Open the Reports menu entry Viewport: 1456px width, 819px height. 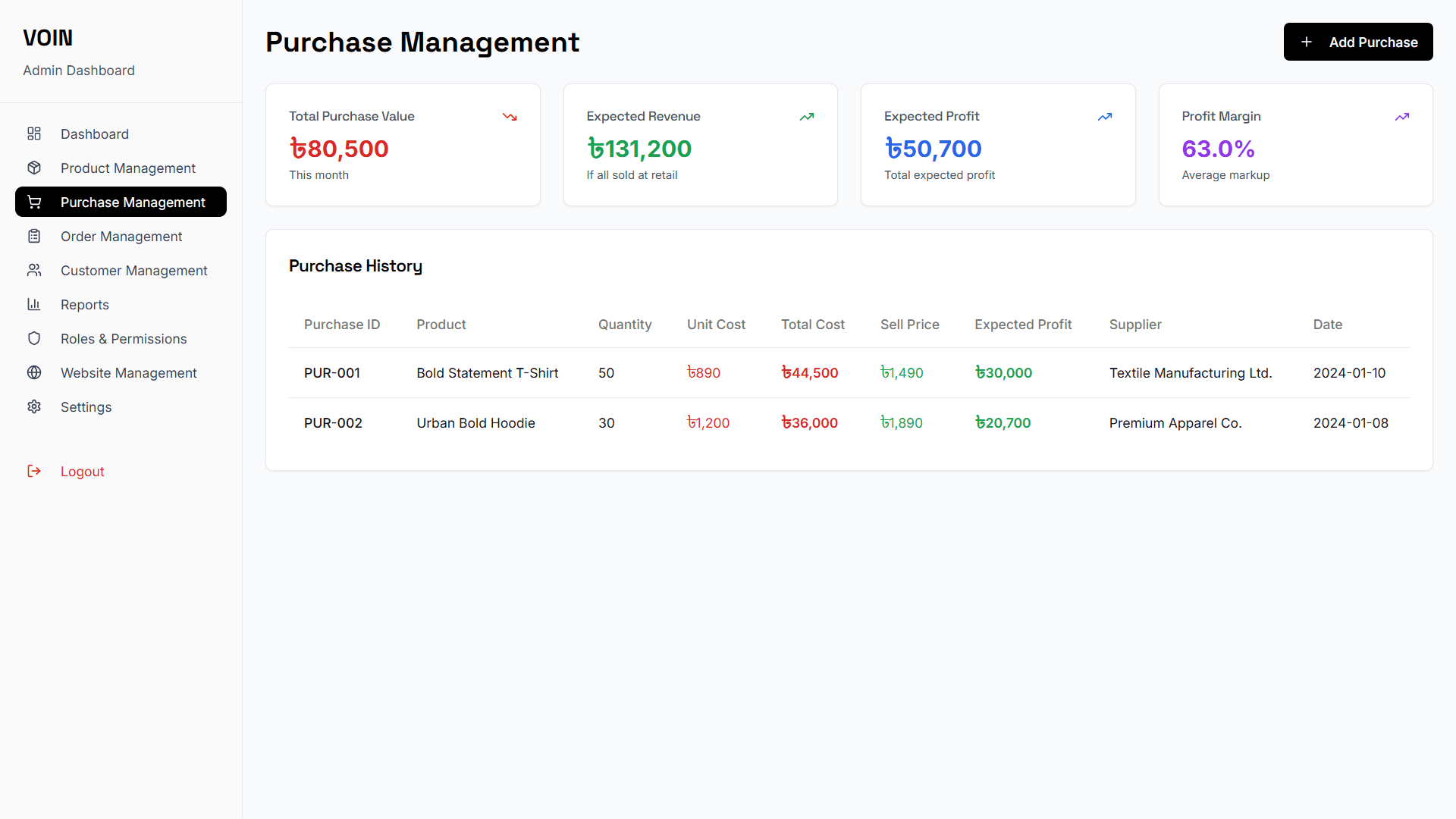point(85,304)
